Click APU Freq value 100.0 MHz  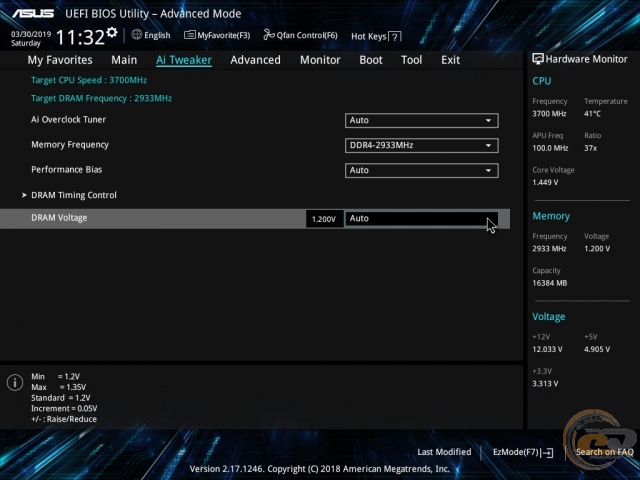click(x=550, y=148)
